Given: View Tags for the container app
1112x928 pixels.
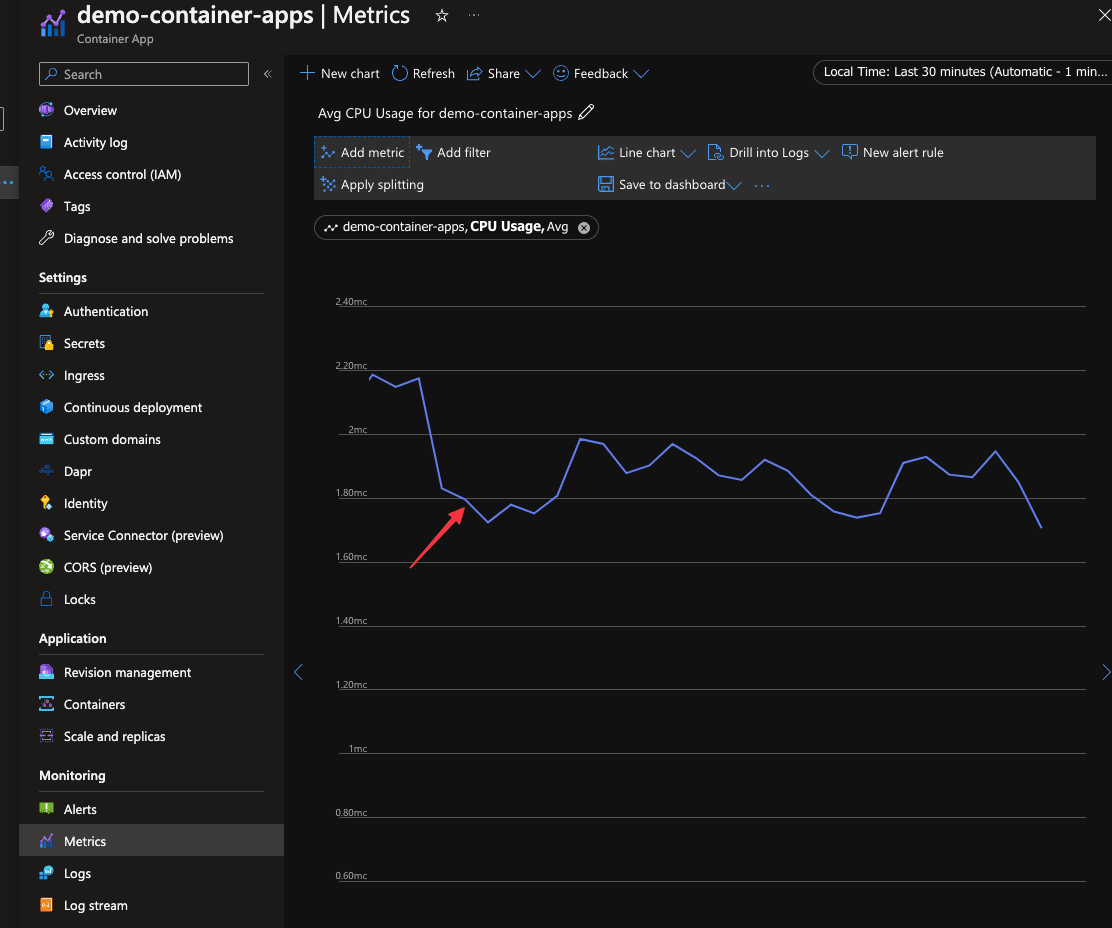Looking at the screenshot, I should tap(79, 206).
